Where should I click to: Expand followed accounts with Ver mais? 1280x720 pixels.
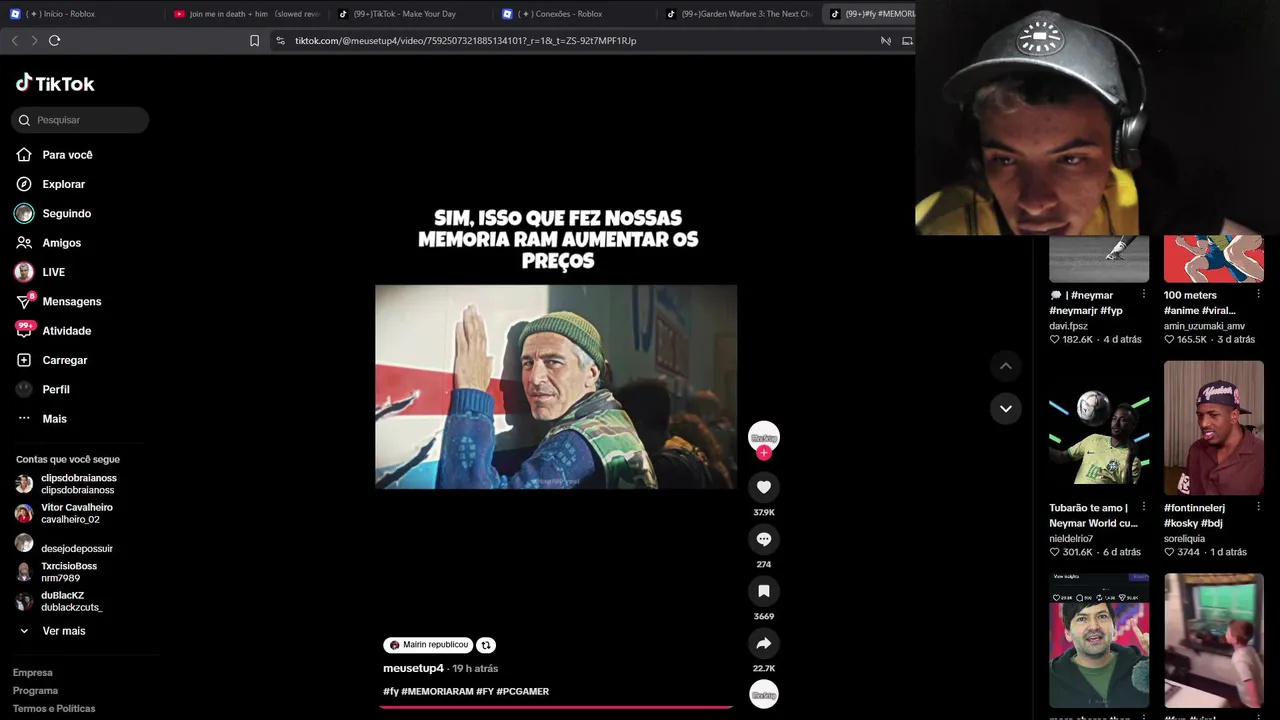pyautogui.click(x=63, y=631)
